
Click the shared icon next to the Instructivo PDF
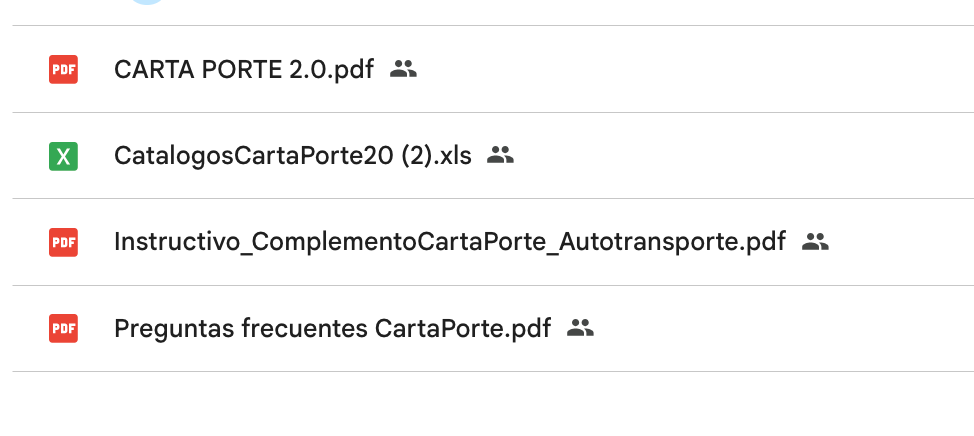coord(816,241)
